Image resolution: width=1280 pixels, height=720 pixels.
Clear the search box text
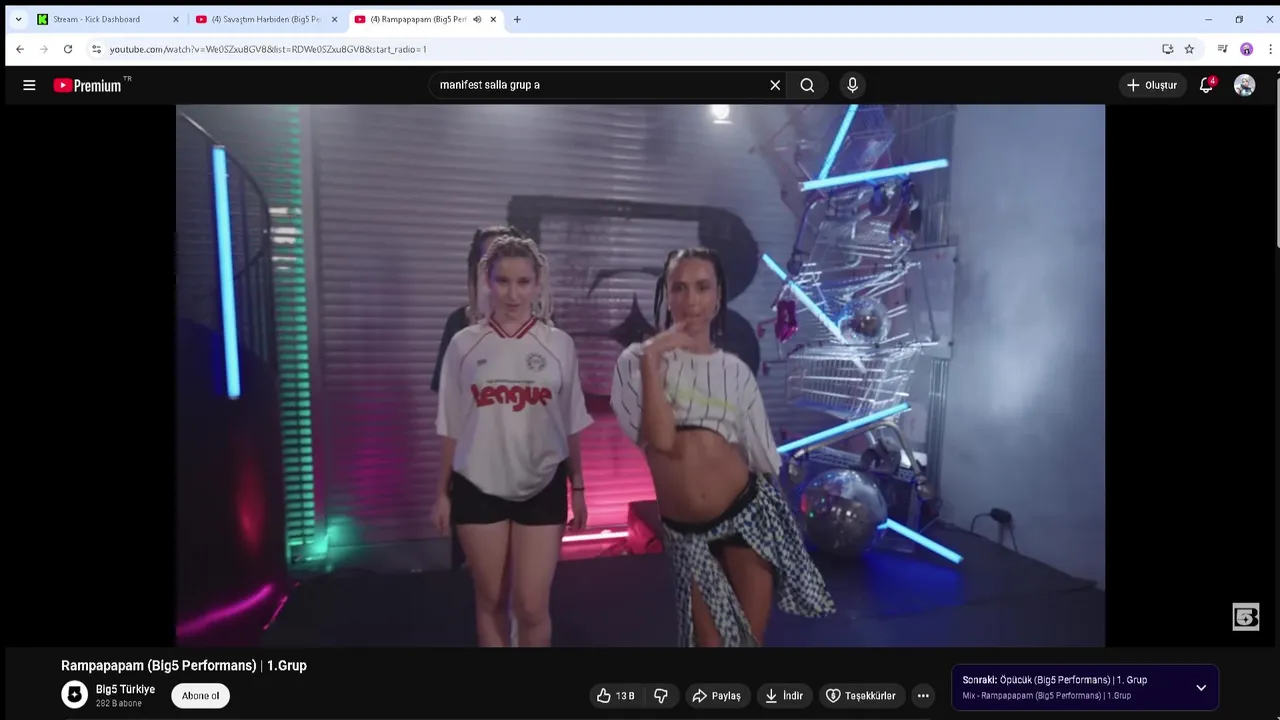[775, 85]
